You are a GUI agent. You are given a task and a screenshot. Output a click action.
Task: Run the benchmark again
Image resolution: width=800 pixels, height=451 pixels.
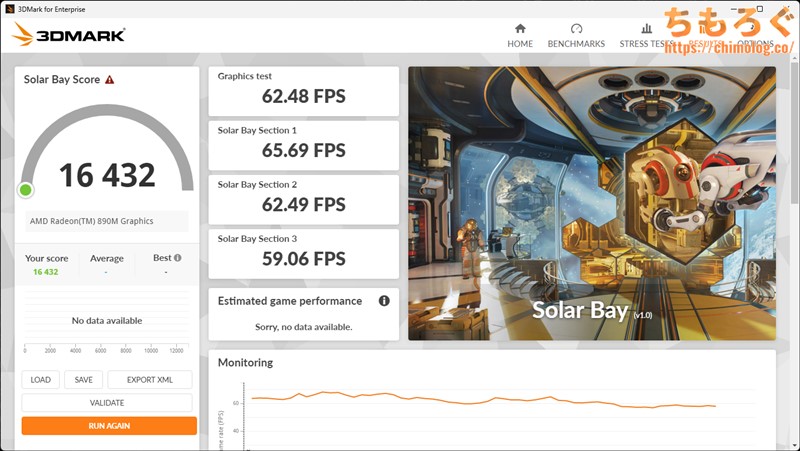[x=109, y=426]
